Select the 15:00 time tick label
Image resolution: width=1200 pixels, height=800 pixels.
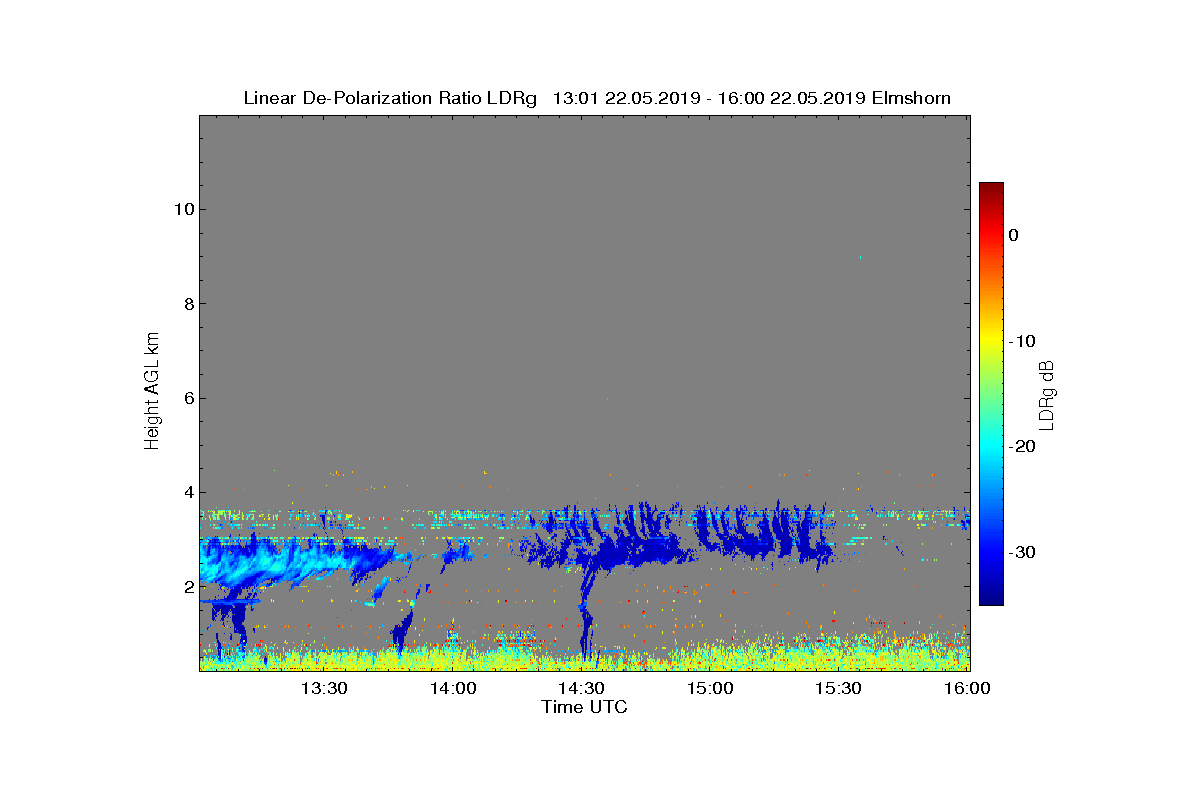point(710,688)
